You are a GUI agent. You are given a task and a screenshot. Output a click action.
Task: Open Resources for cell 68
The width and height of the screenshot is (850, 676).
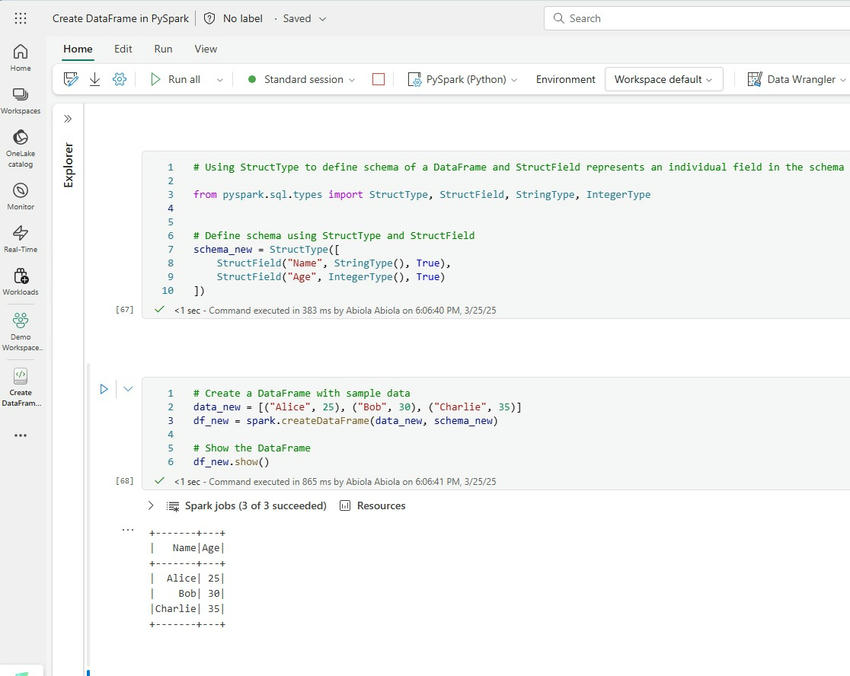tap(372, 506)
